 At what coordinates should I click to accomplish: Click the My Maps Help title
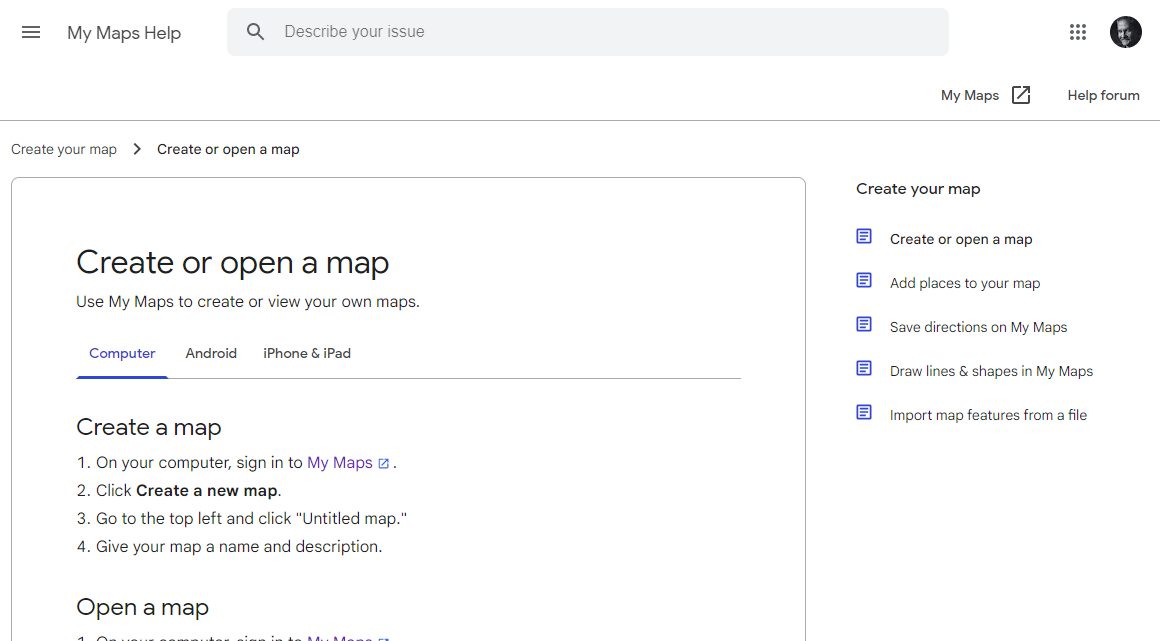(x=124, y=33)
